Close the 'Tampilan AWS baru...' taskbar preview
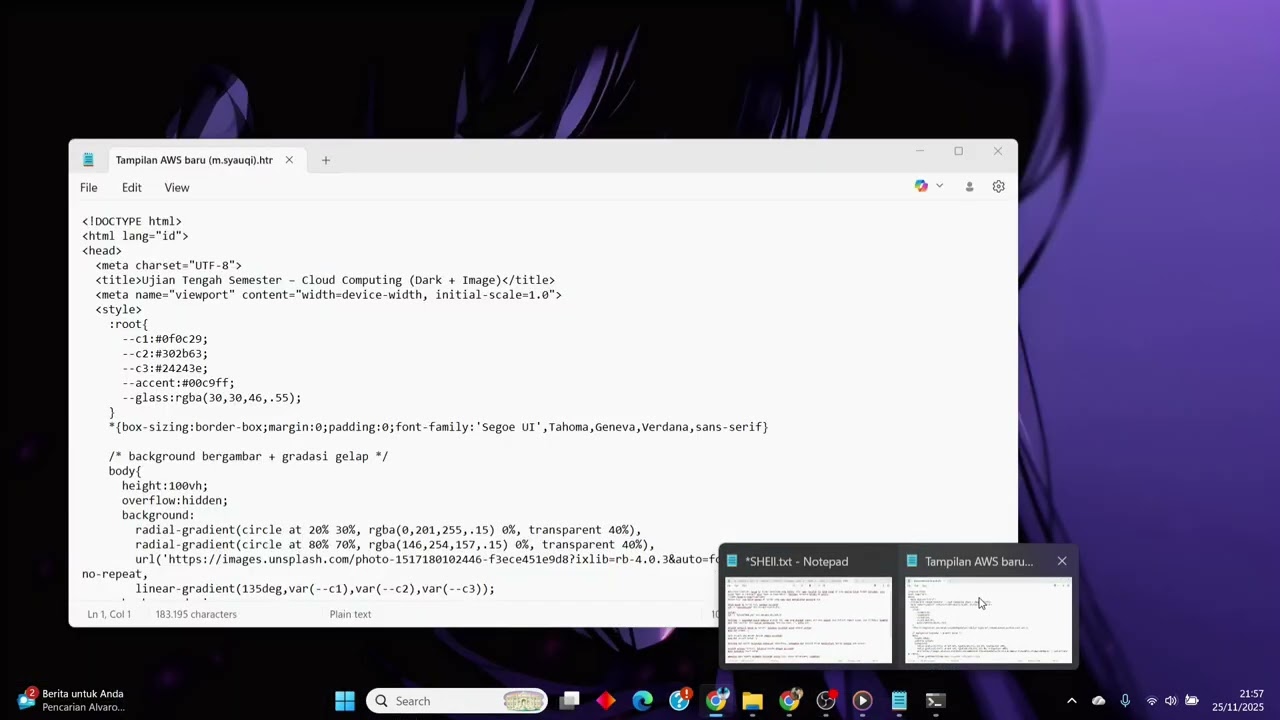 (1062, 562)
